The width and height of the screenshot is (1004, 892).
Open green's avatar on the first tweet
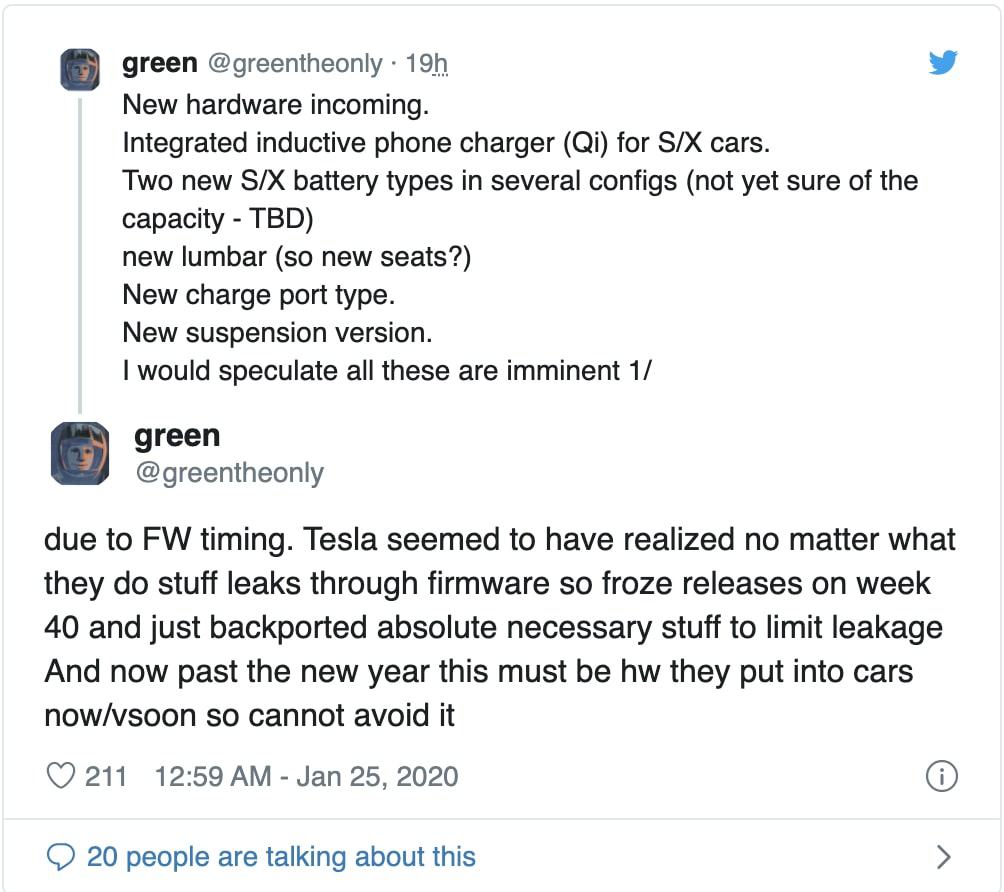[x=80, y=70]
